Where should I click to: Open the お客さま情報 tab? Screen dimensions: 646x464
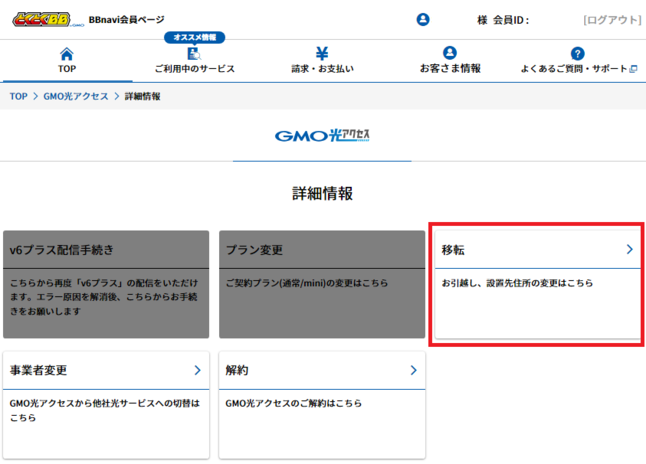[450, 62]
